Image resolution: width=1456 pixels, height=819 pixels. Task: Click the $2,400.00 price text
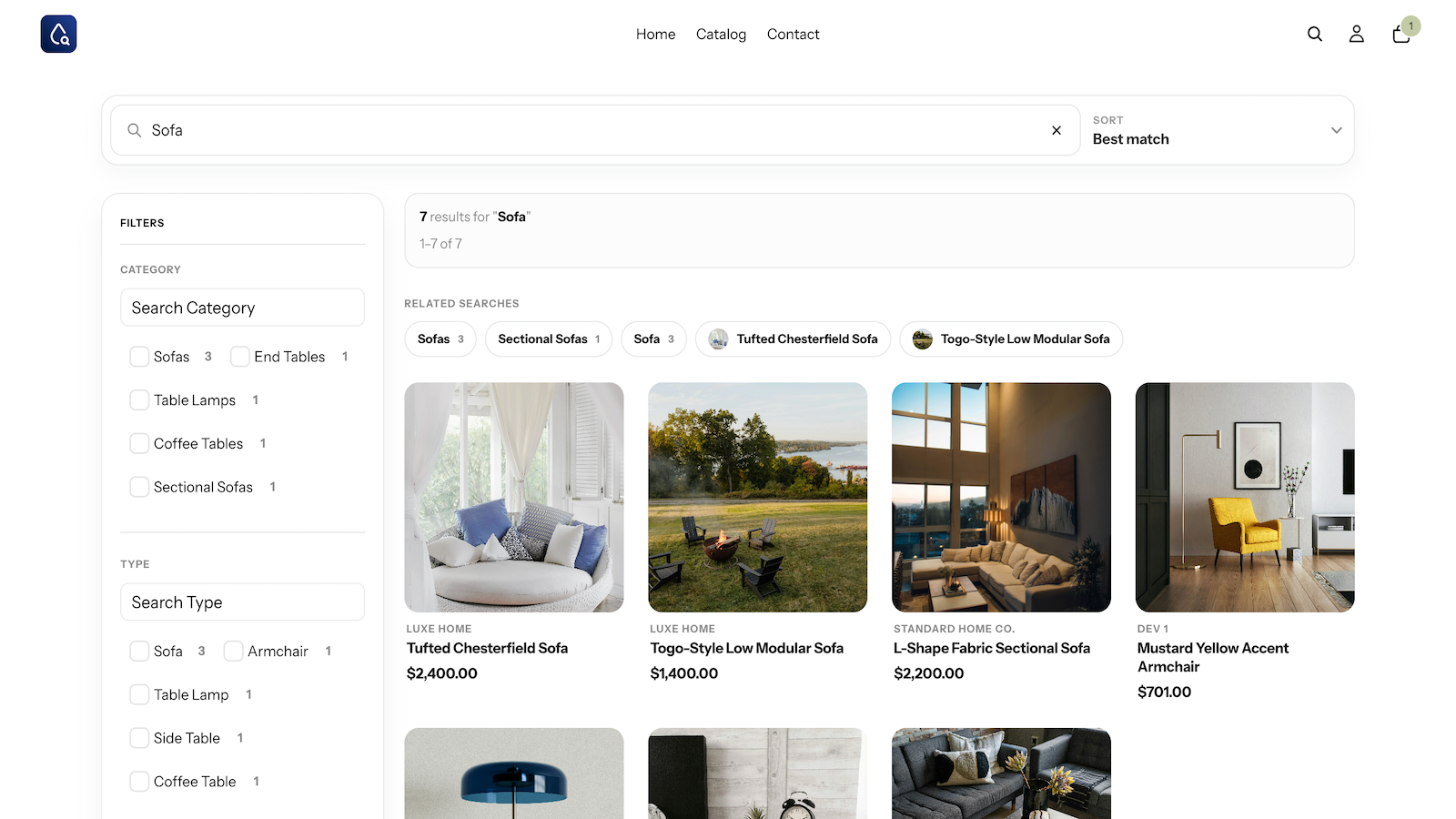(442, 673)
